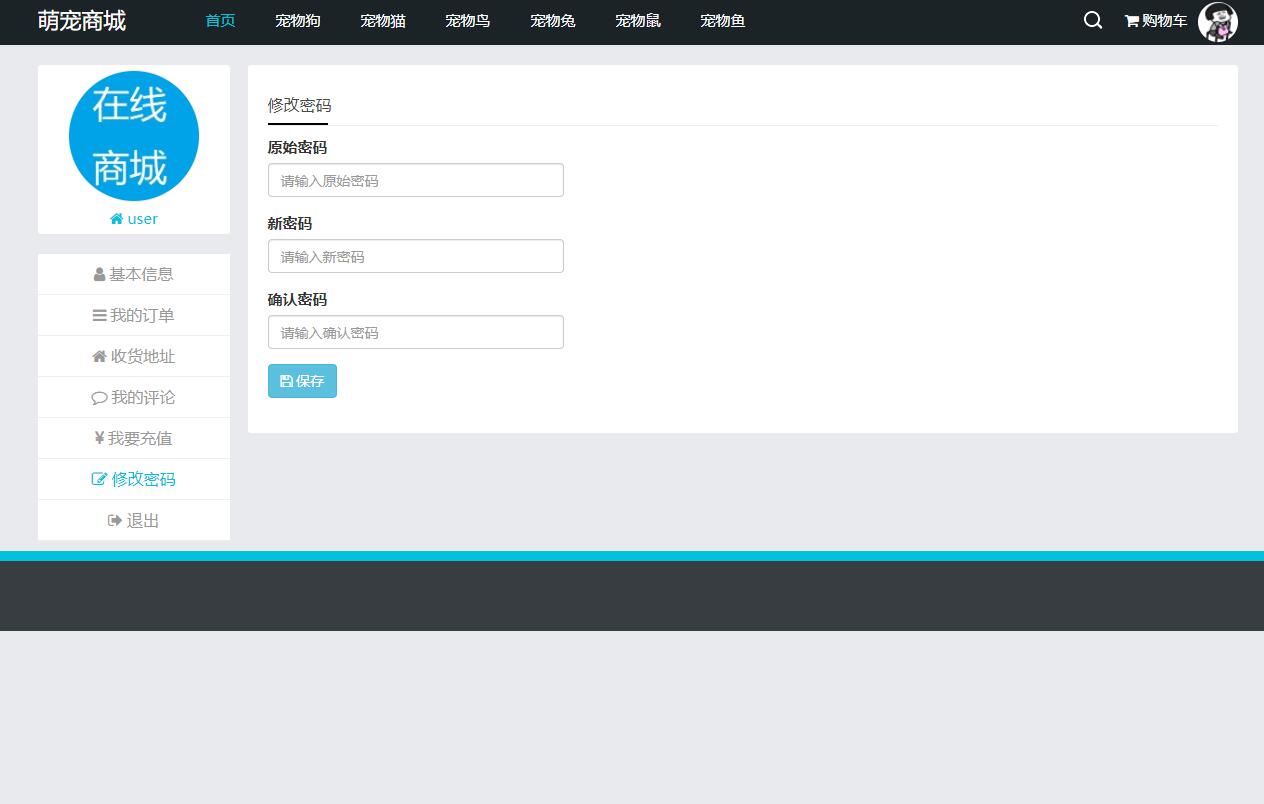The image size is (1264, 804).
Task: Focus the 新密码 input field
Action: click(416, 256)
